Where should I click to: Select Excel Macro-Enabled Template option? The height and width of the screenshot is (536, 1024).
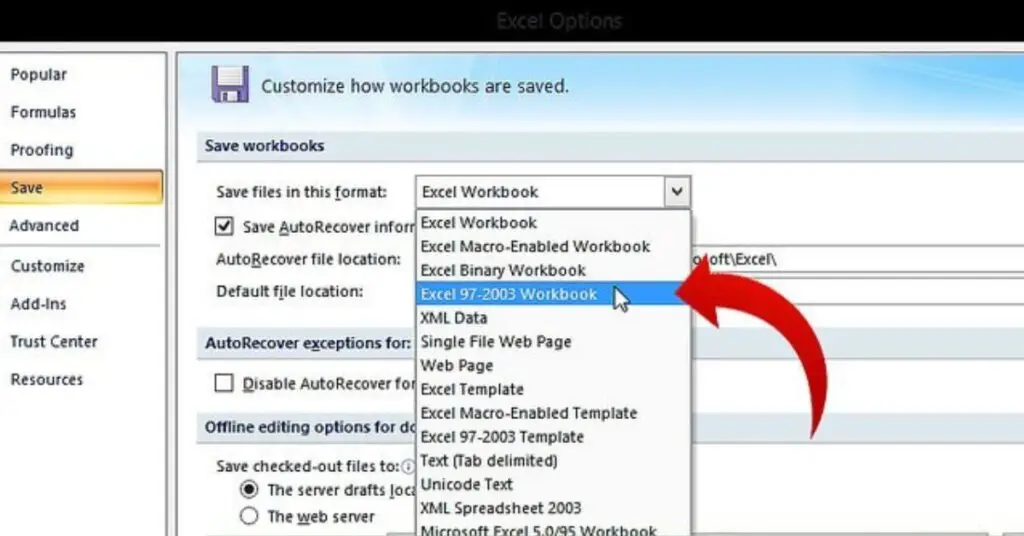pyautogui.click(x=553, y=413)
